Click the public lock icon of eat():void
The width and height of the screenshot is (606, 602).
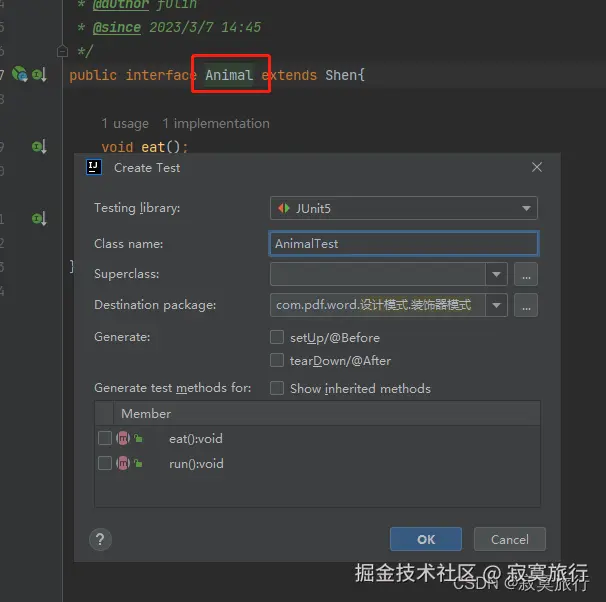point(138,438)
